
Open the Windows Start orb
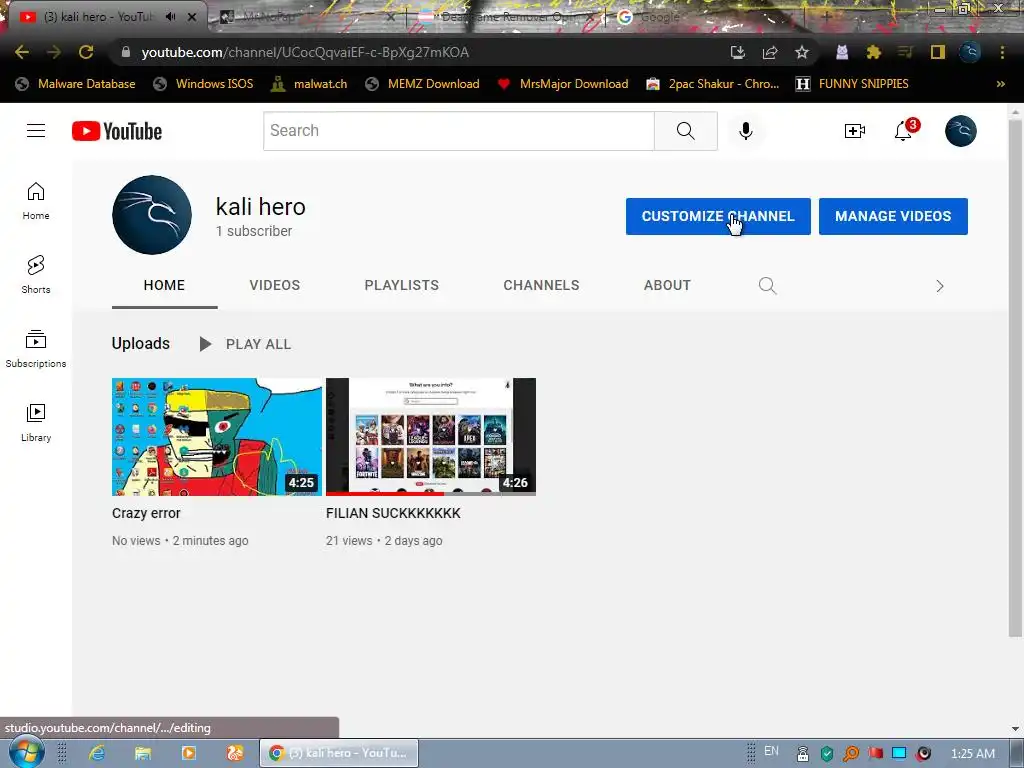pos(26,753)
